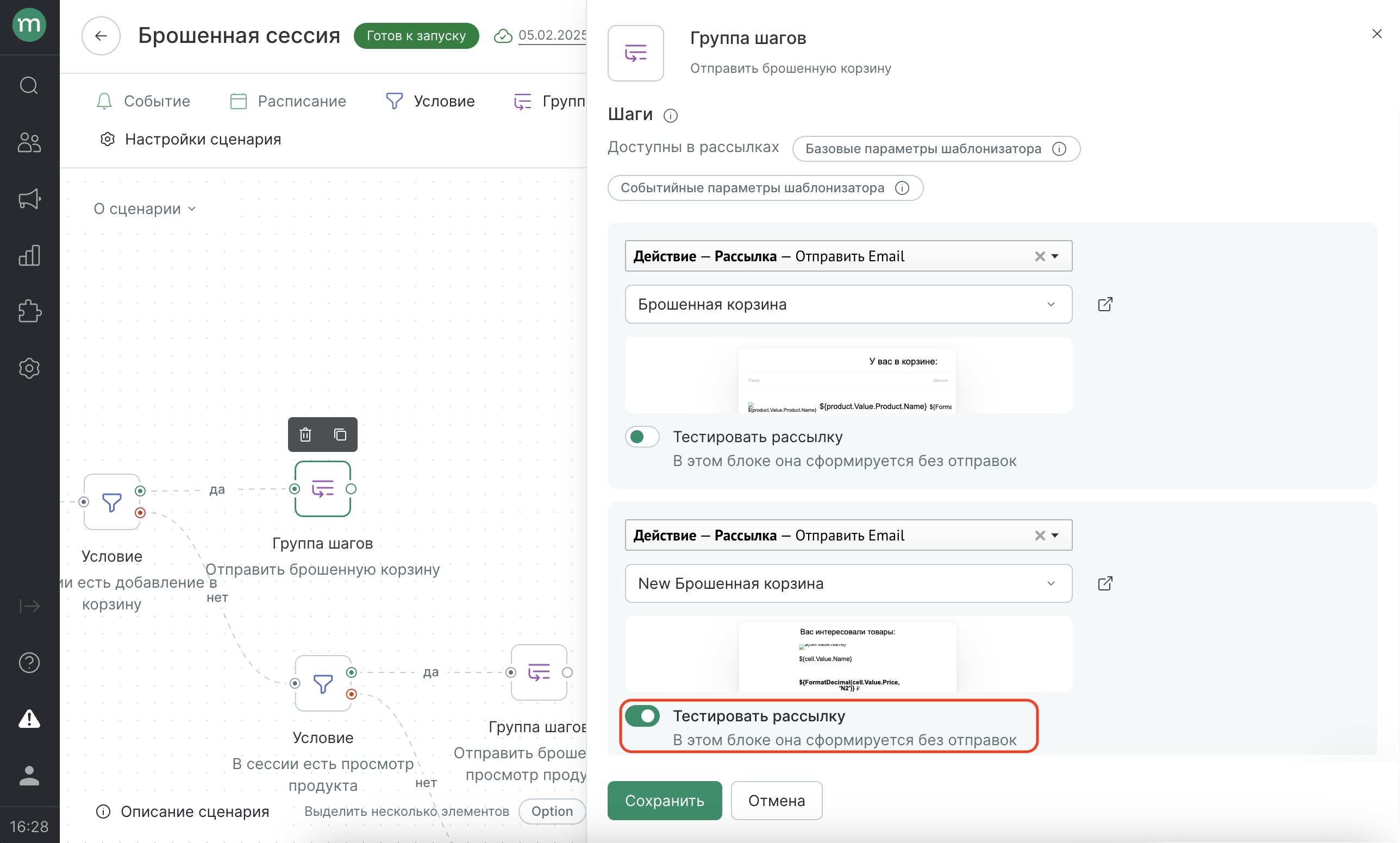Duplicate the selected step group node

pos(340,435)
